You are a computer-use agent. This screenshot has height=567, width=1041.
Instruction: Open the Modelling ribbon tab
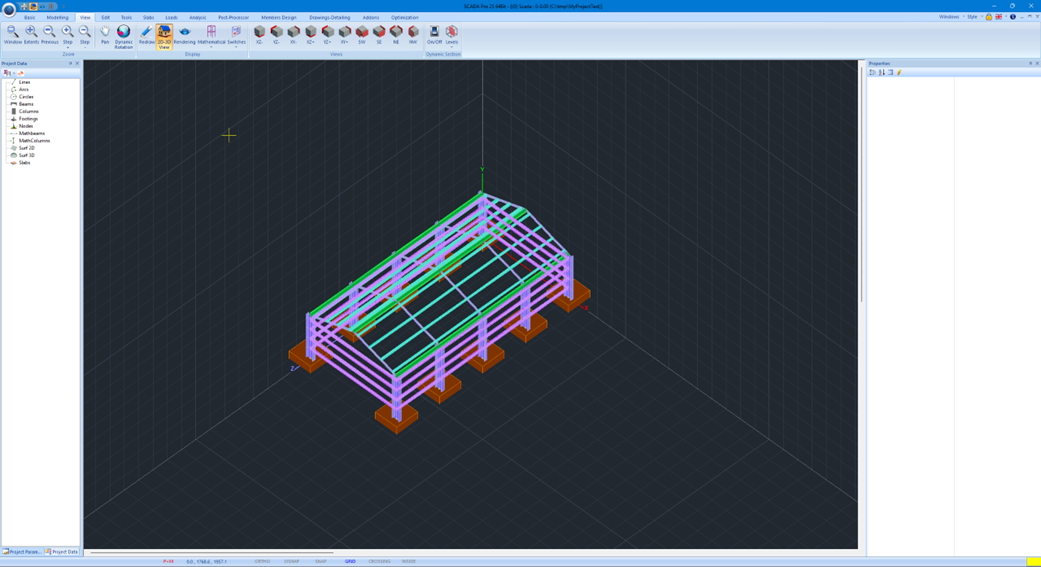tap(58, 17)
